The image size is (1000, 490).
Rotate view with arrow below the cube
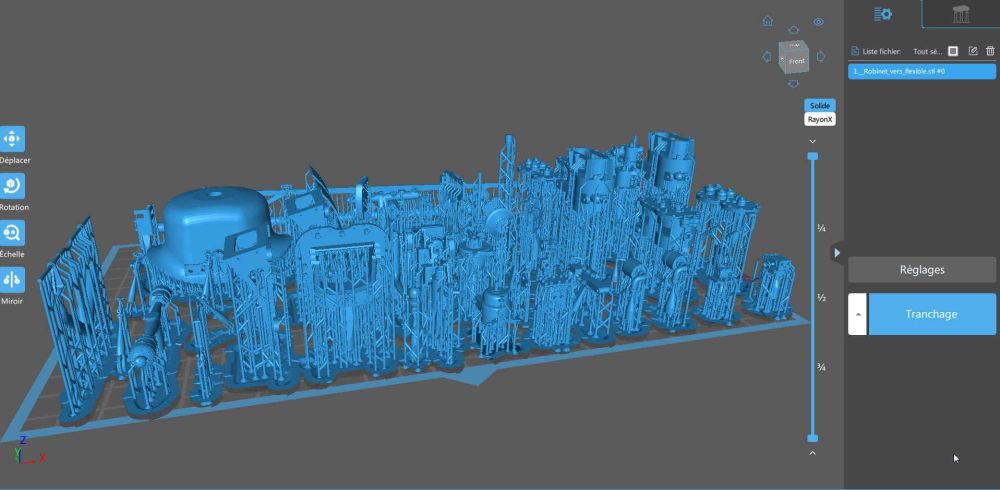tap(793, 84)
